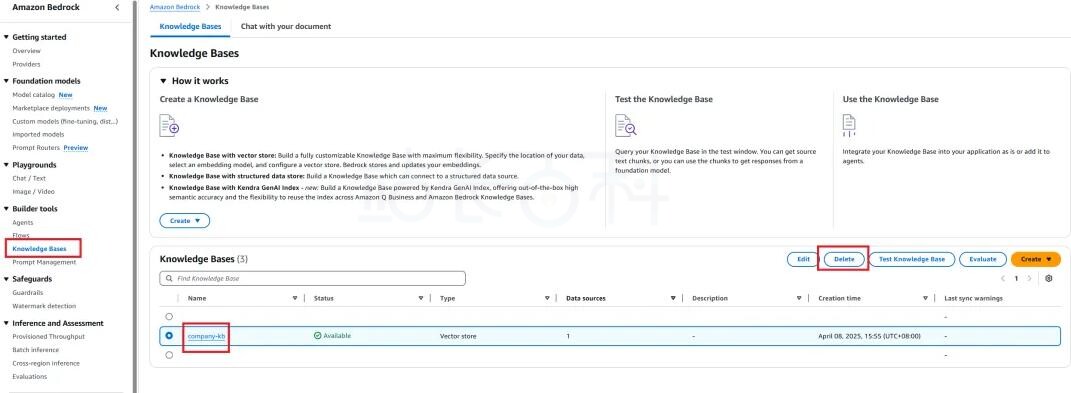Select the radio button below company-kb
This screenshot has height=393, width=1071.
point(169,355)
